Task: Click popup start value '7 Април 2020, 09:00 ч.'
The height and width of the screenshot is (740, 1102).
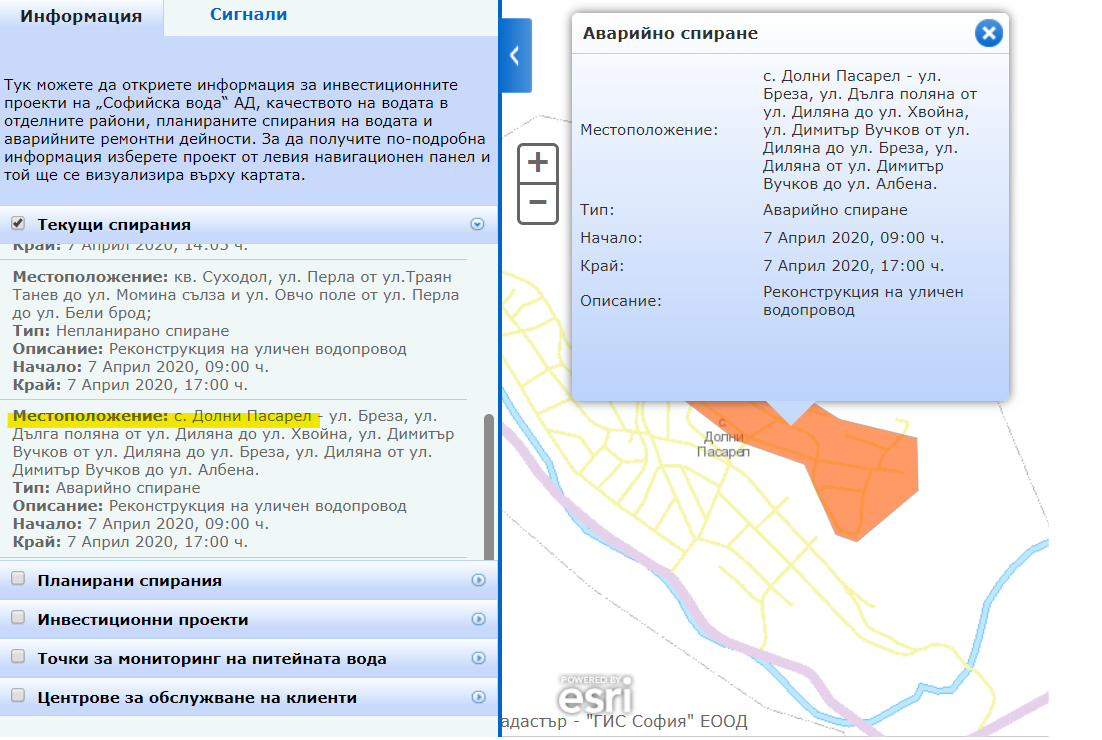Action: (x=853, y=238)
